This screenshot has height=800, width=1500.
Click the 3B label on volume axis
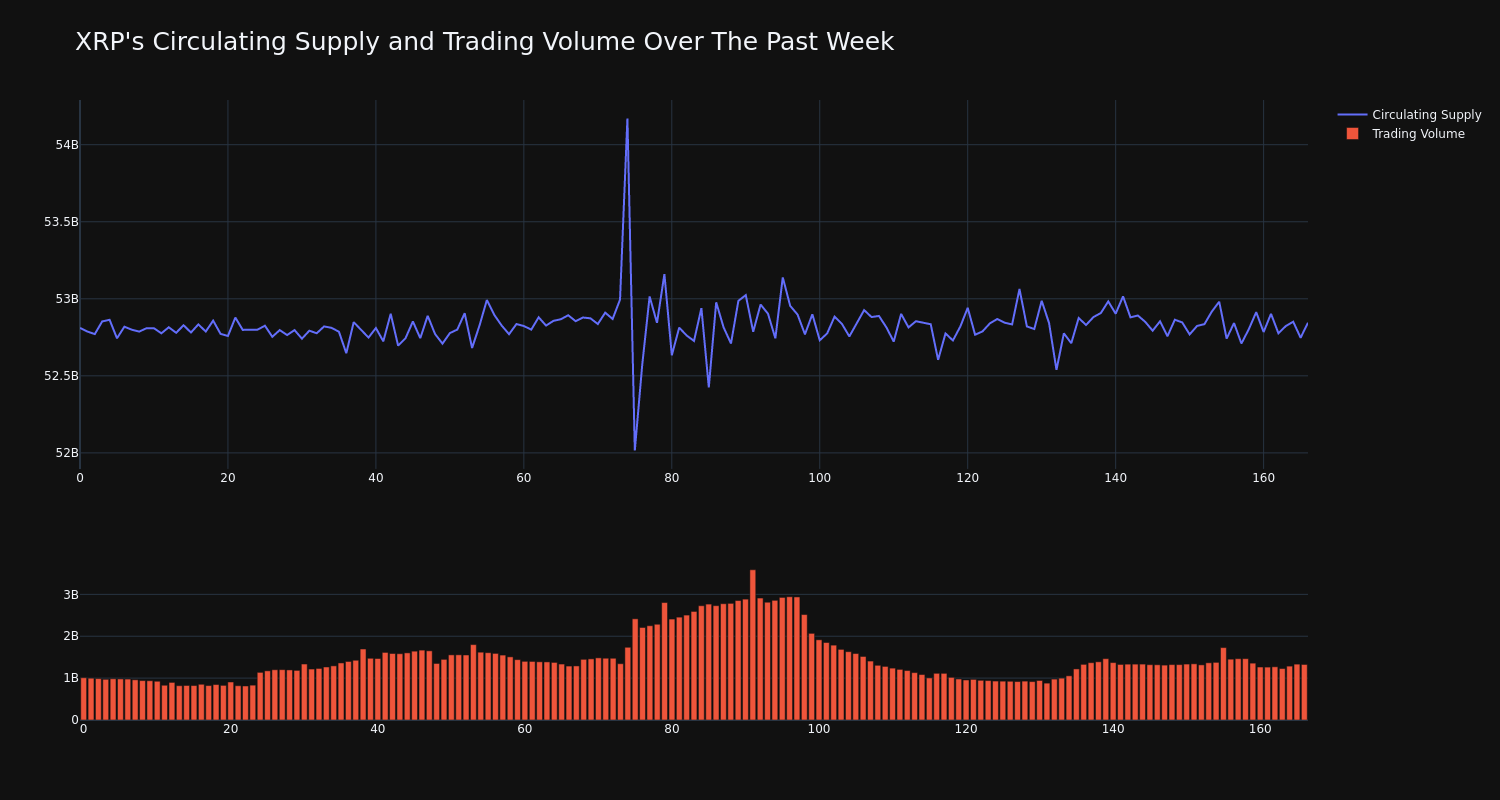pyautogui.click(x=70, y=595)
